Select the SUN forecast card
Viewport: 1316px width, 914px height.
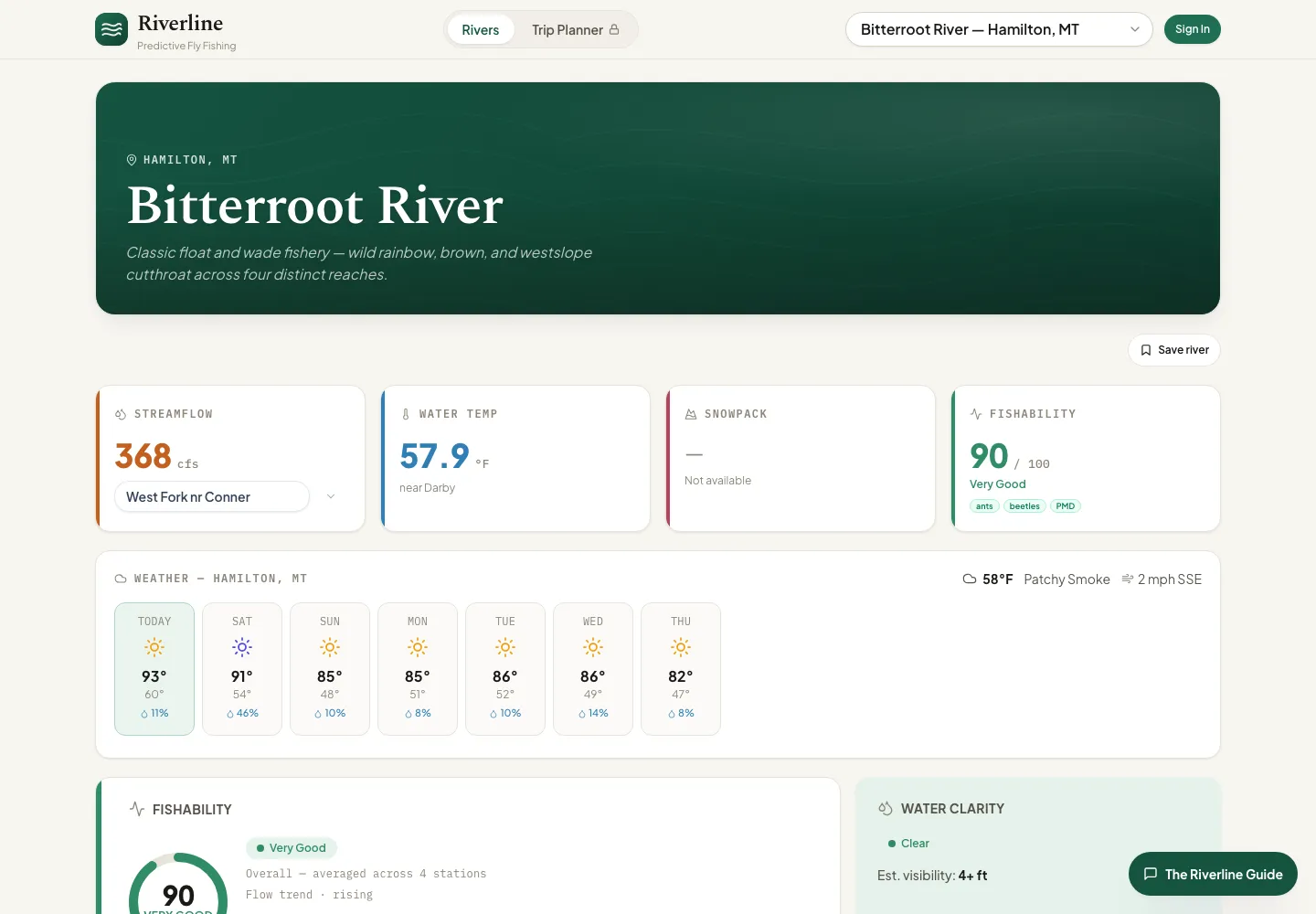point(330,669)
